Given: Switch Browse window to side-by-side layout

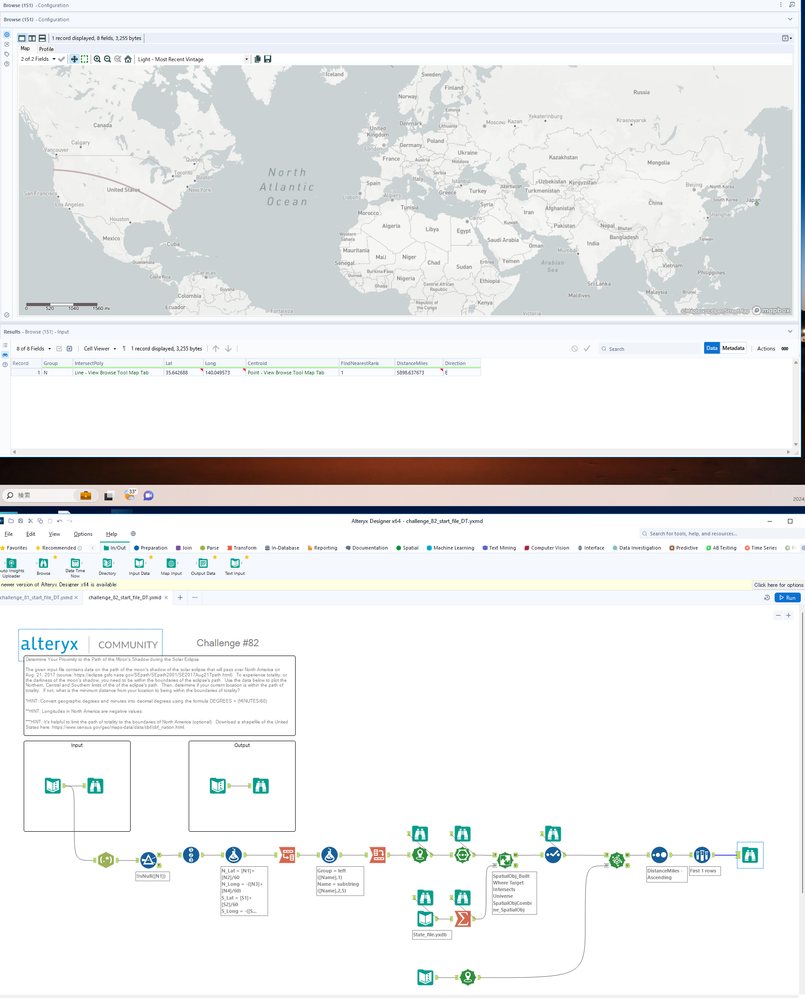Looking at the screenshot, I should click(x=32, y=38).
